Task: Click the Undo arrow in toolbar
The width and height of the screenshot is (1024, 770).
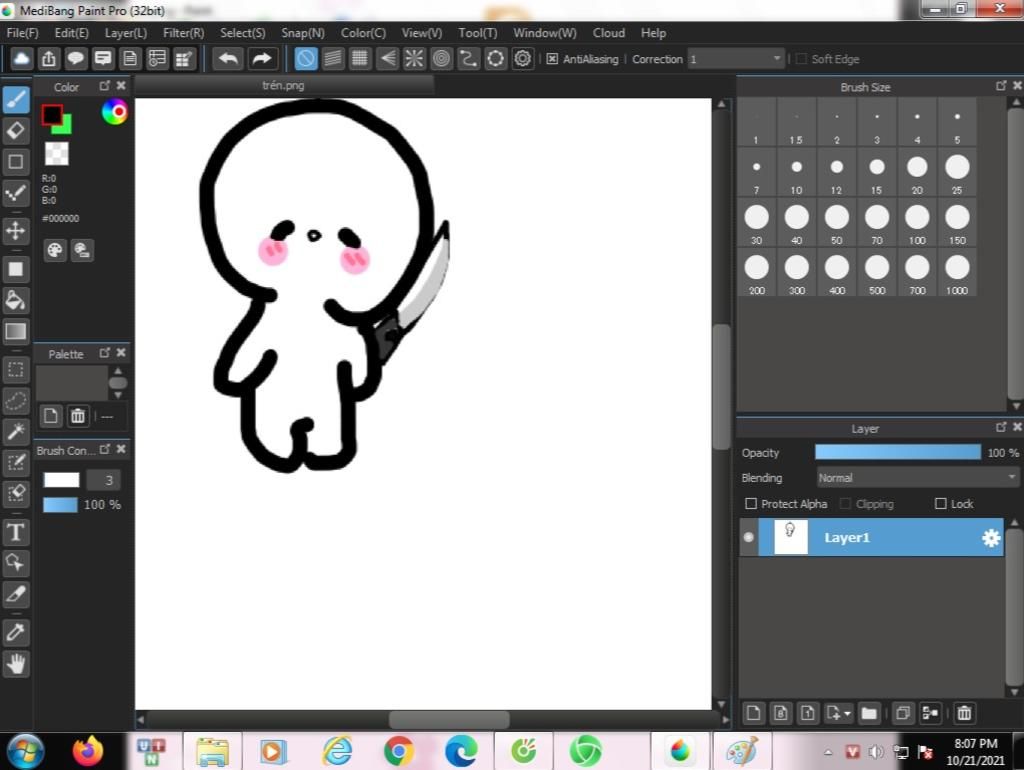Action: 228,59
